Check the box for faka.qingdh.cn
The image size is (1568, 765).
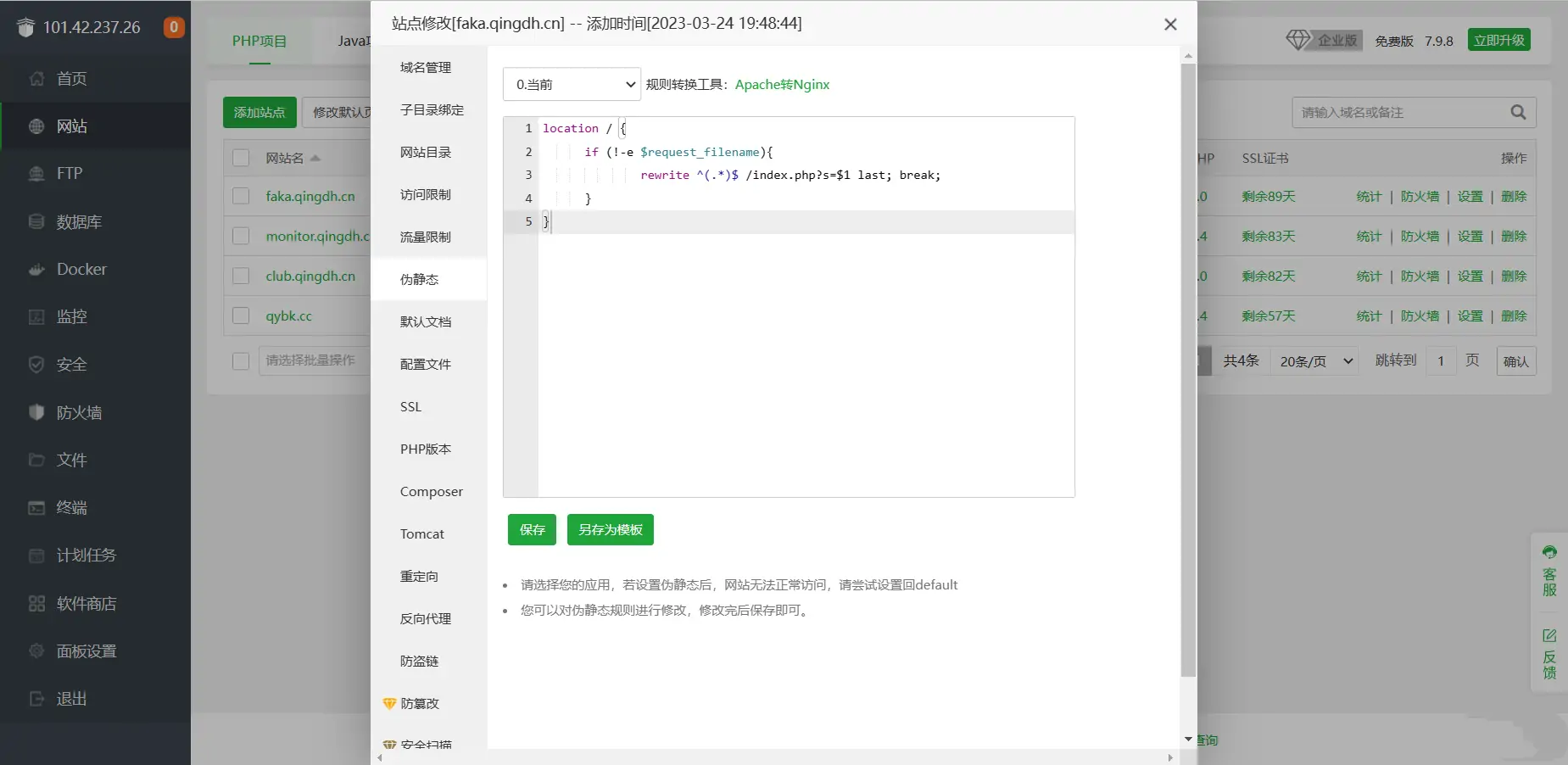(241, 196)
